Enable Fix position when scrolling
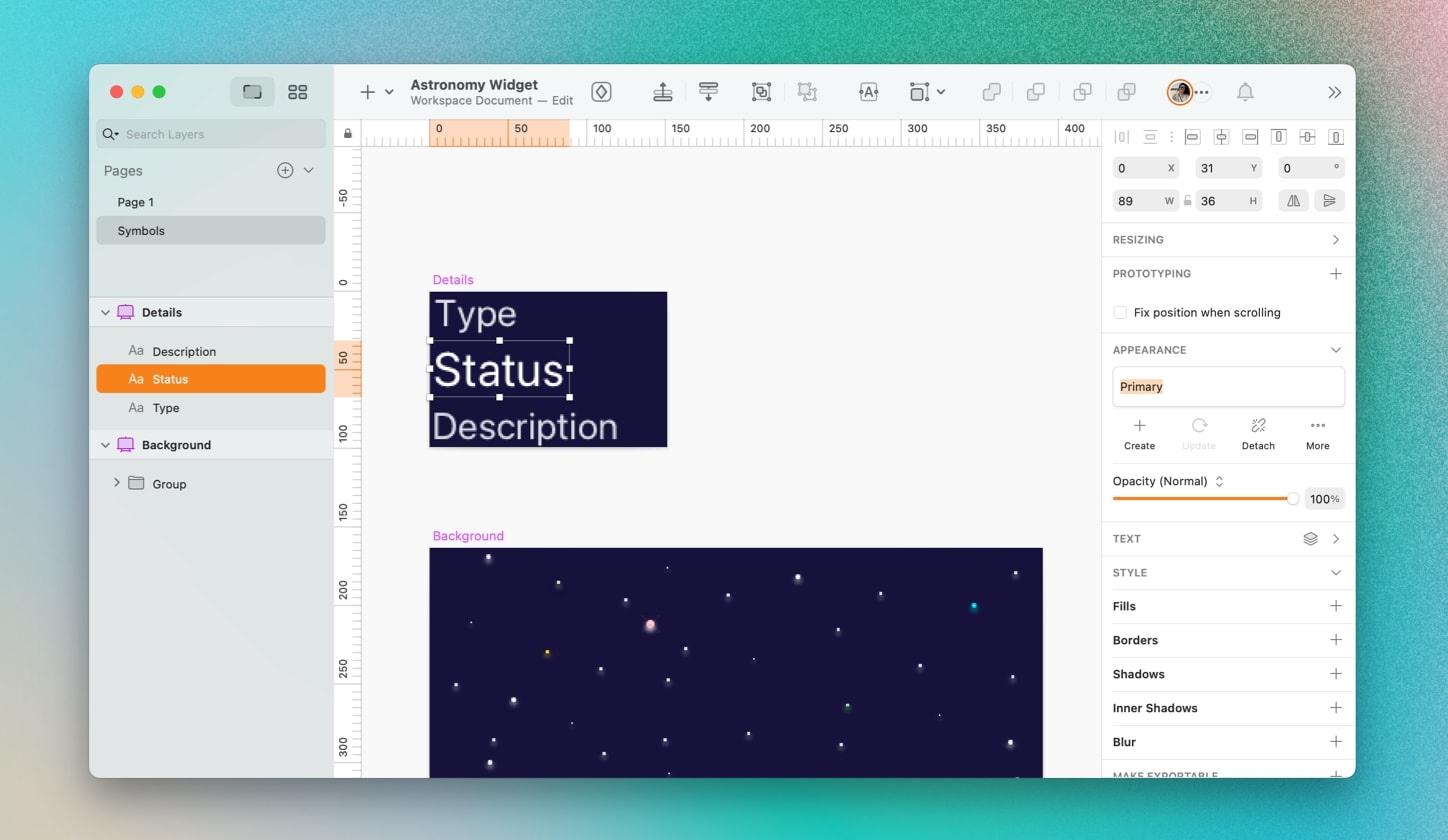 pos(1120,313)
